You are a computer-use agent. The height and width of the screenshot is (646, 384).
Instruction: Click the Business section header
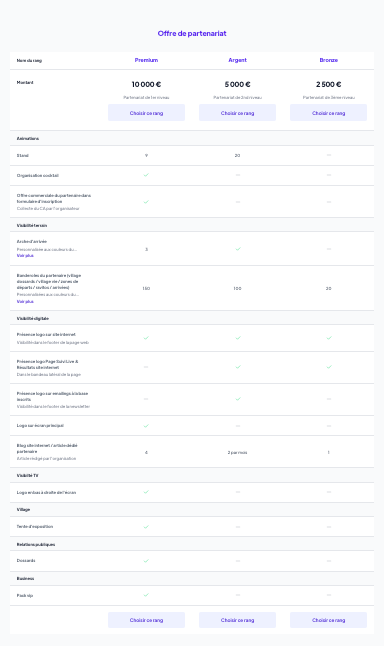[x=25, y=579]
